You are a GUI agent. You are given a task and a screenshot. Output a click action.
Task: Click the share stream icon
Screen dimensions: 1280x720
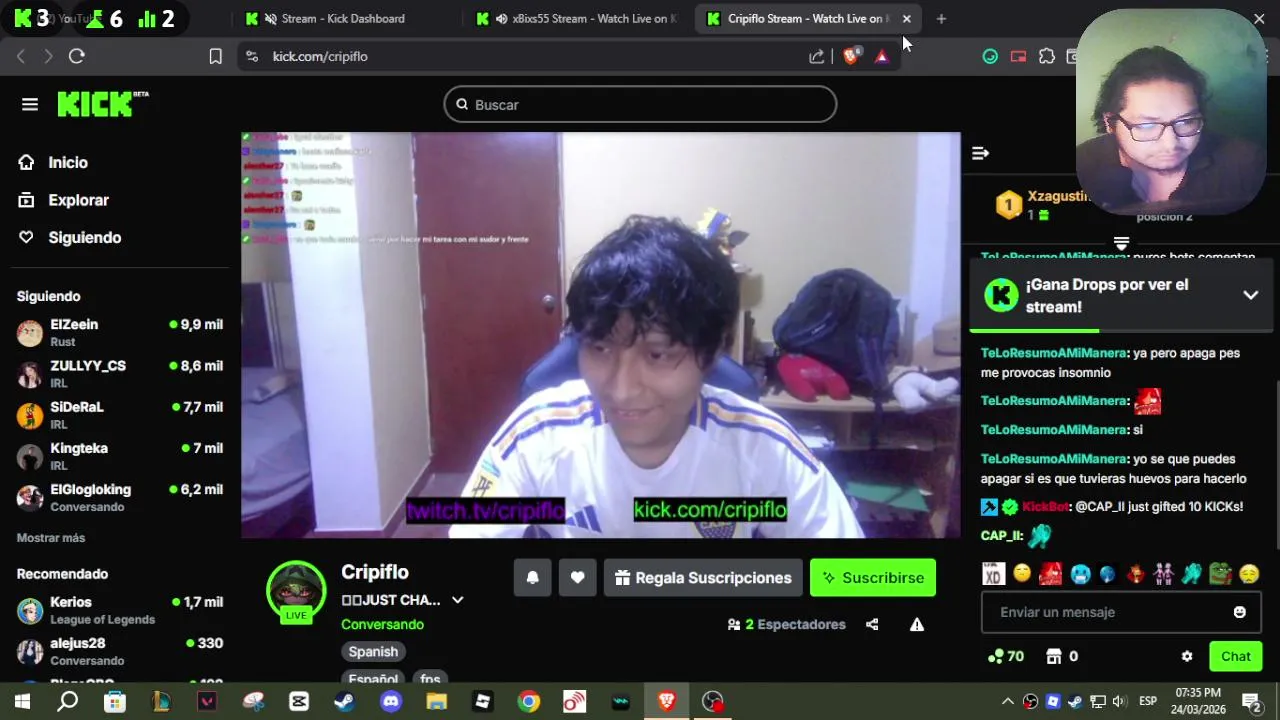[x=872, y=624]
